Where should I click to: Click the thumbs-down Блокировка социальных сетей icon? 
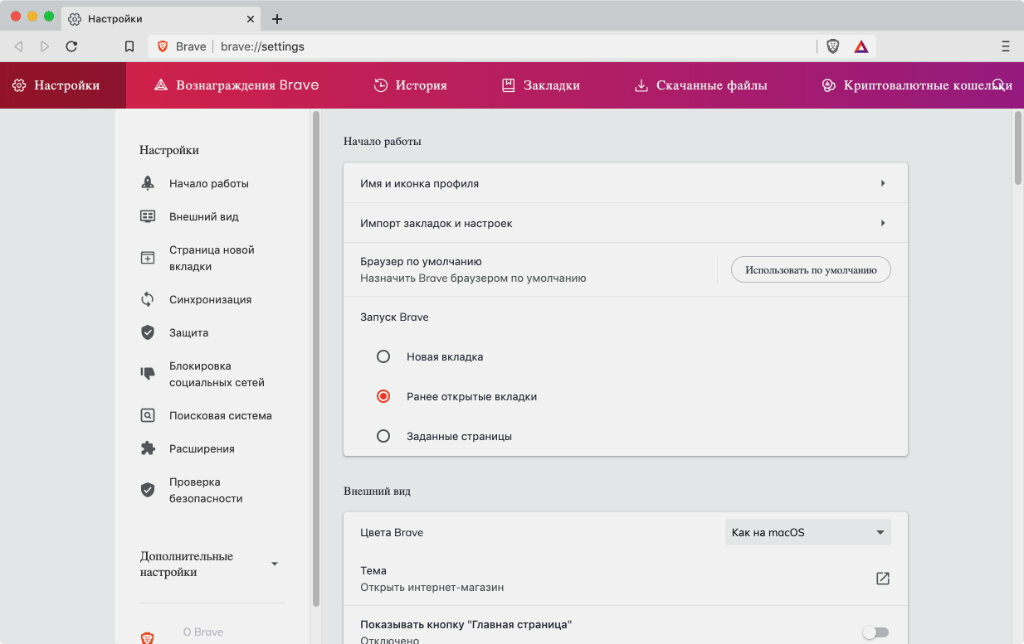tap(148, 374)
